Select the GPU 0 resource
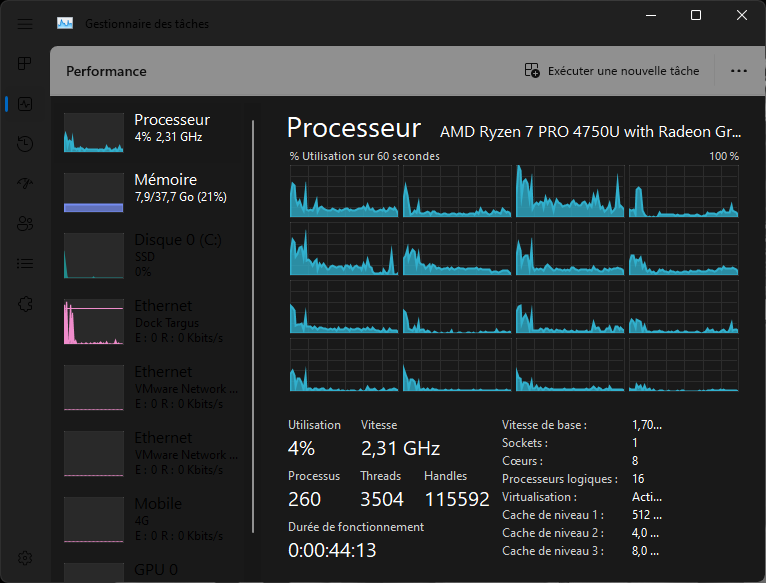 pos(151,571)
